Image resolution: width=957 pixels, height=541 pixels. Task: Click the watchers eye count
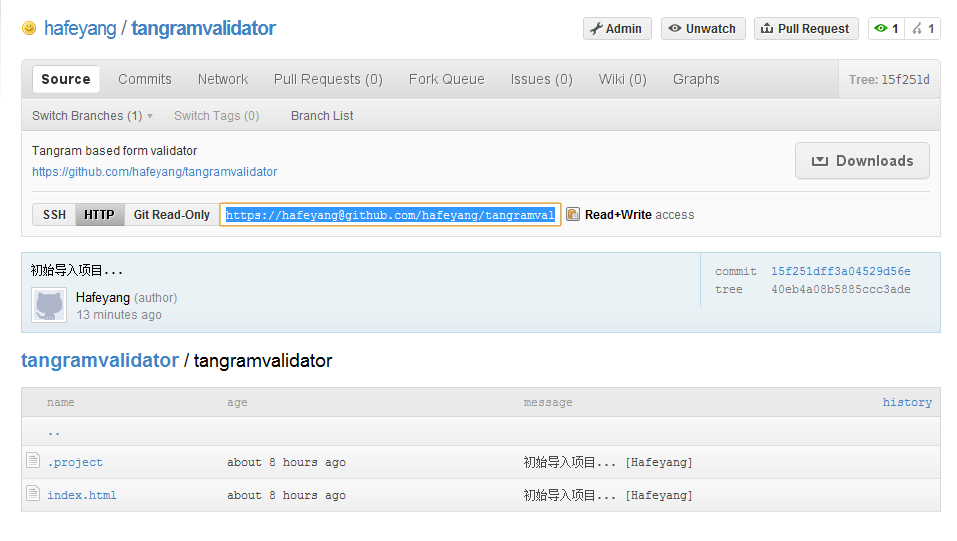pyautogui.click(x=886, y=29)
